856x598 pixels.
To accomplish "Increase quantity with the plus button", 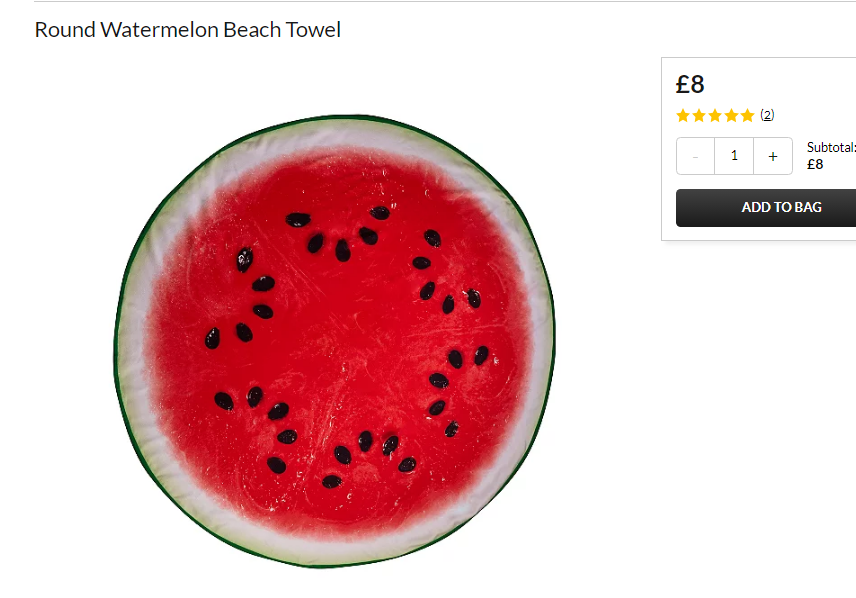I will tap(772, 156).
